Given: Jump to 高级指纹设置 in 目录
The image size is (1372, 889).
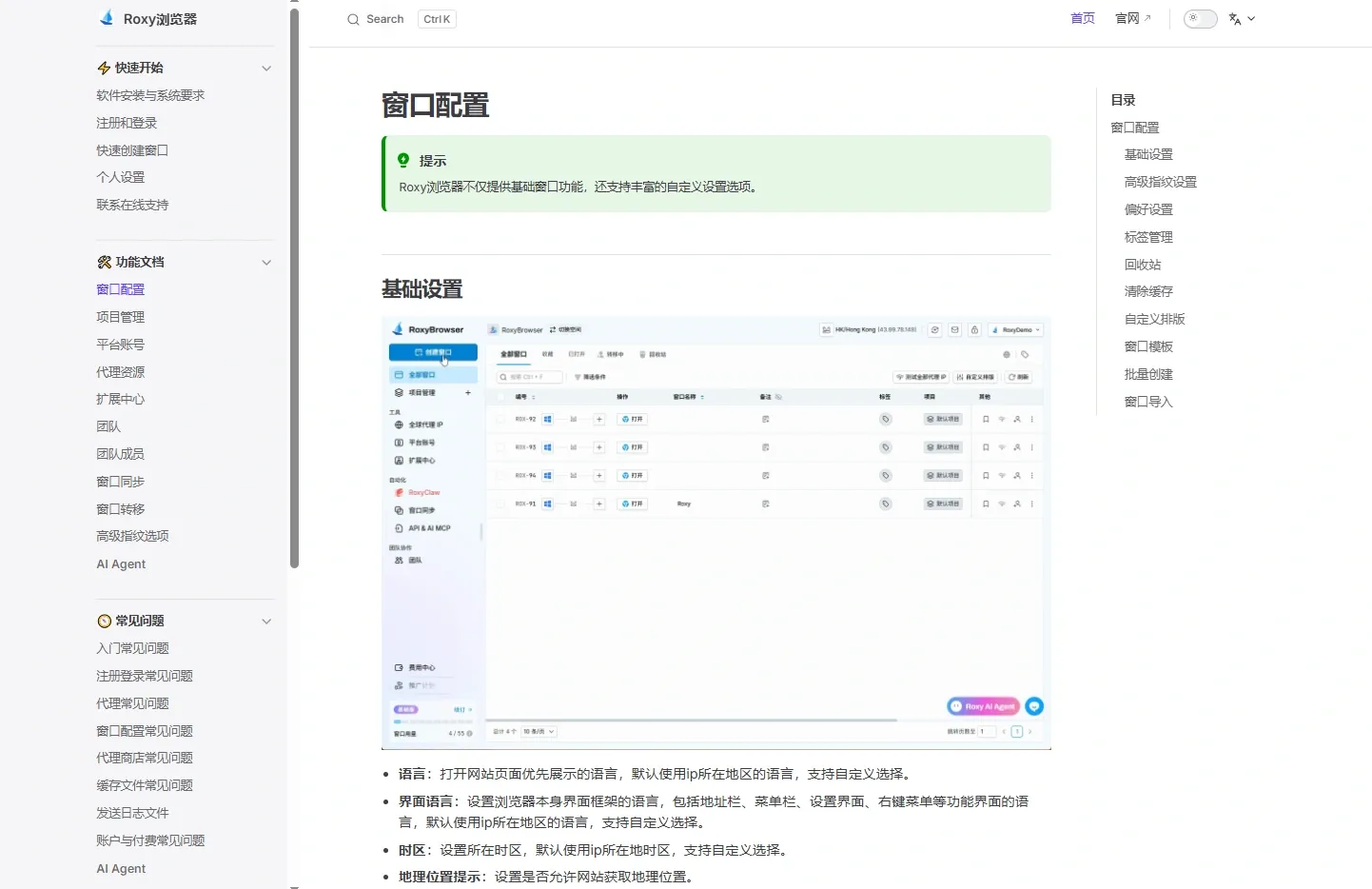Looking at the screenshot, I should tap(1161, 183).
